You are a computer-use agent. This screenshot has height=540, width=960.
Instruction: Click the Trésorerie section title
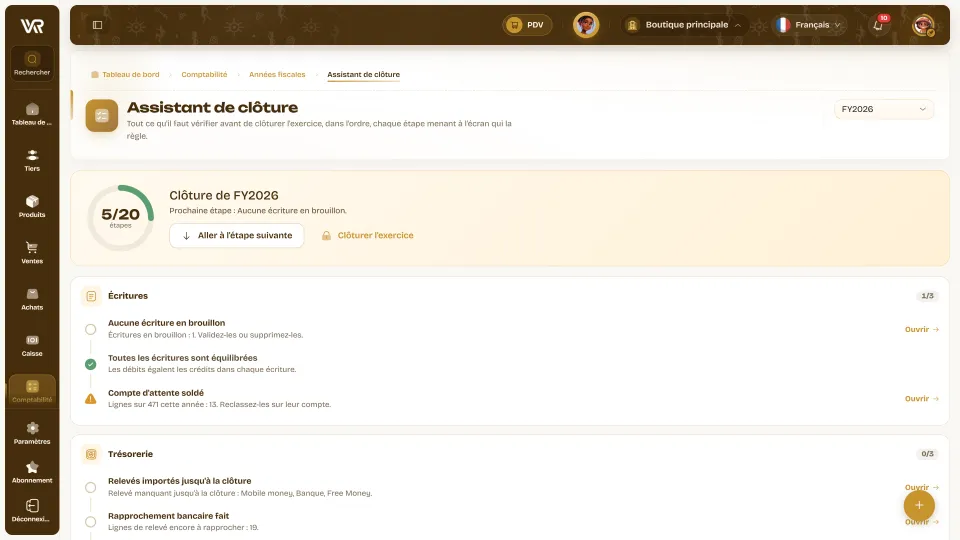130,454
